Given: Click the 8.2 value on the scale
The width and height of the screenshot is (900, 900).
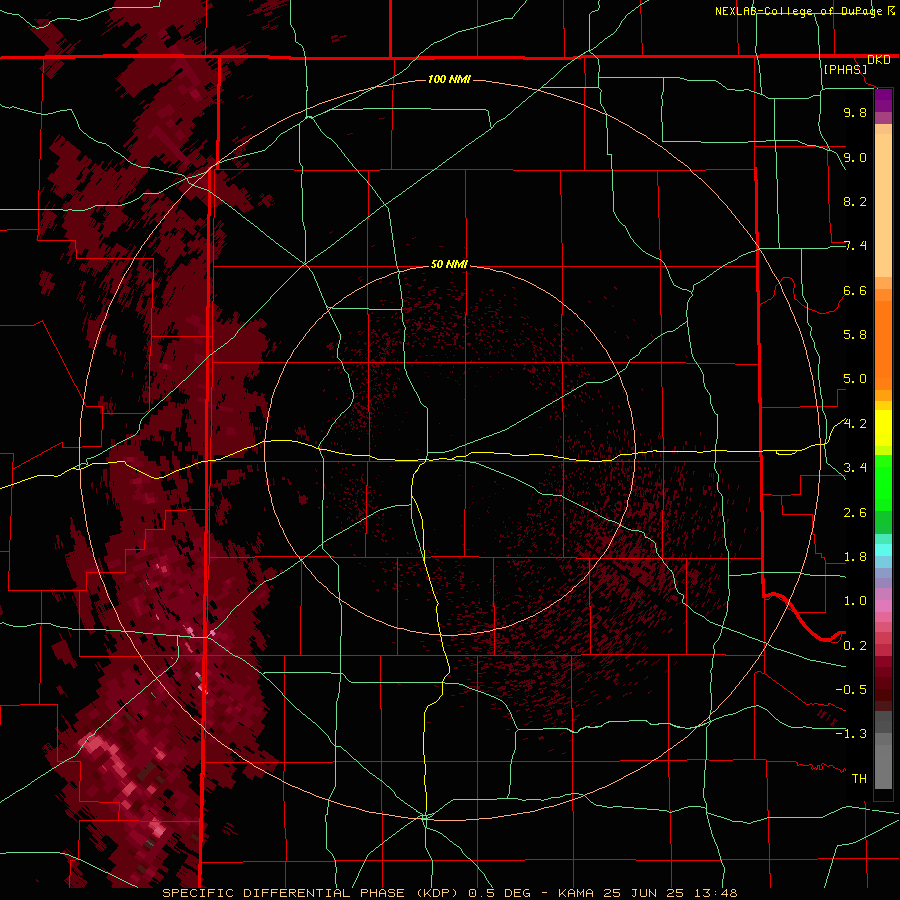Looking at the screenshot, I should [855, 201].
